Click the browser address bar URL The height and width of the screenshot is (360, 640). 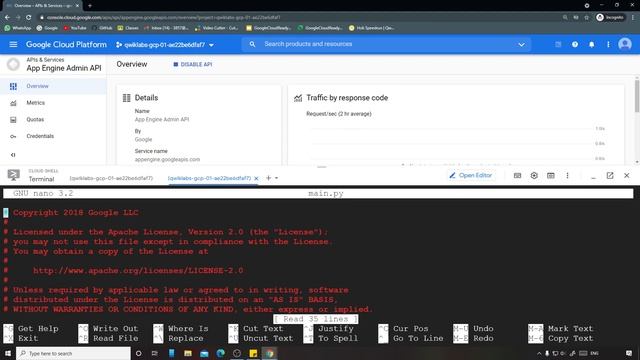pyautogui.click(x=163, y=18)
